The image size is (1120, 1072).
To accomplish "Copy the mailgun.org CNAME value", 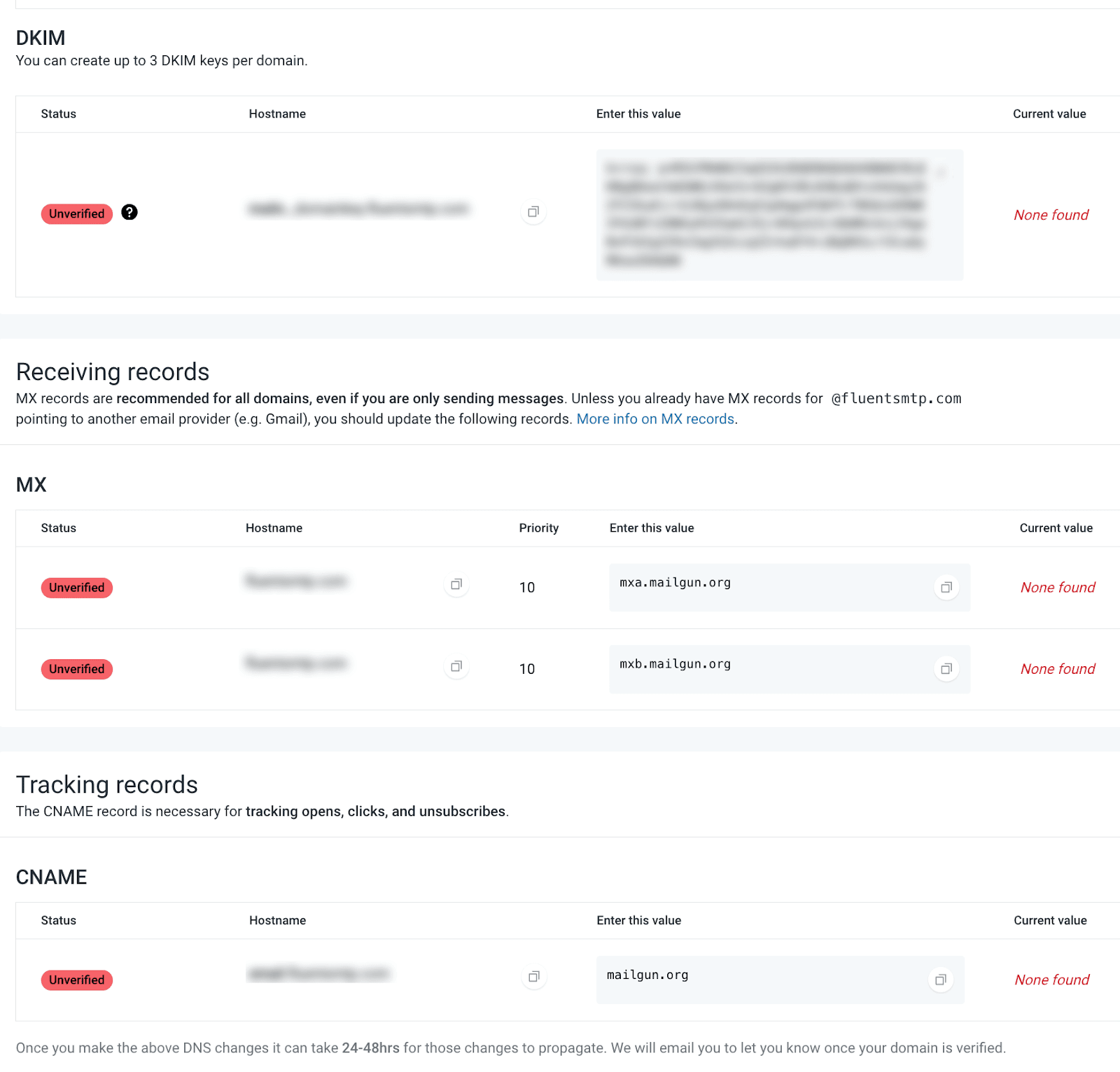I will 940,980.
